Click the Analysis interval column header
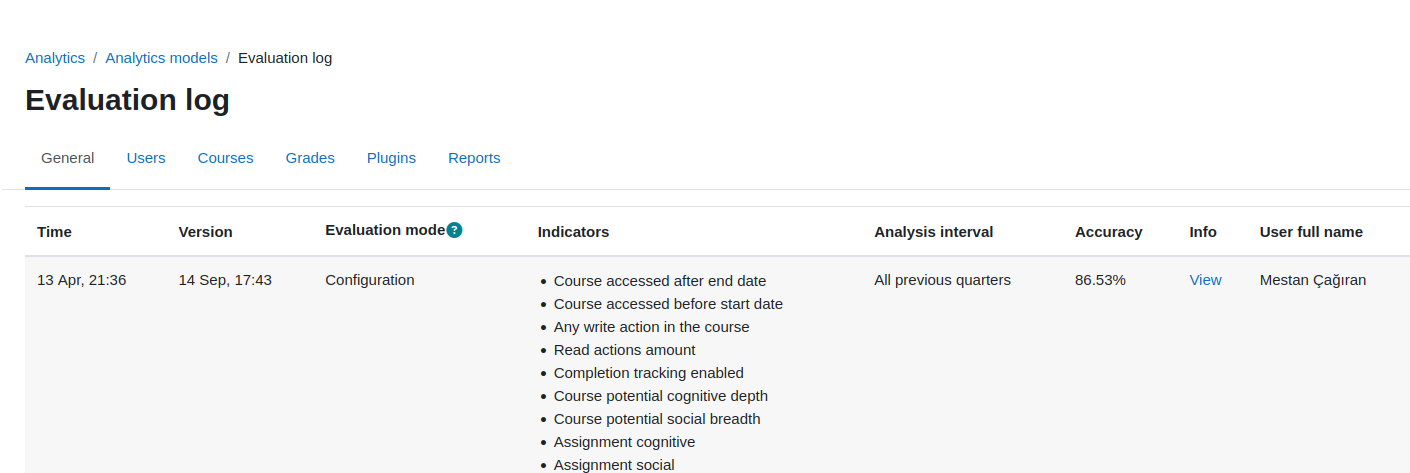Image resolution: width=1410 pixels, height=473 pixels. [934, 232]
